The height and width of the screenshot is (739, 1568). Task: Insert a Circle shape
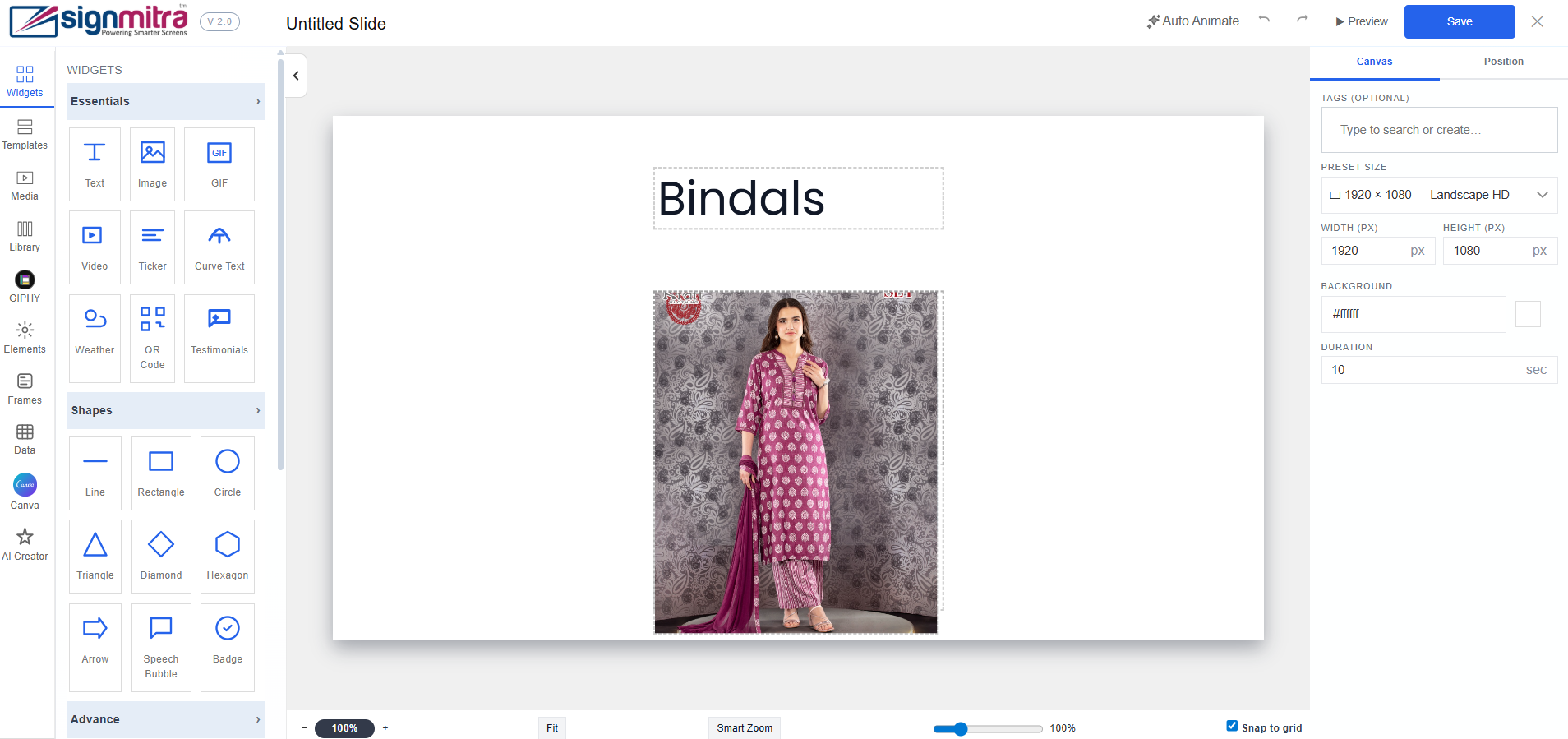[x=228, y=473]
